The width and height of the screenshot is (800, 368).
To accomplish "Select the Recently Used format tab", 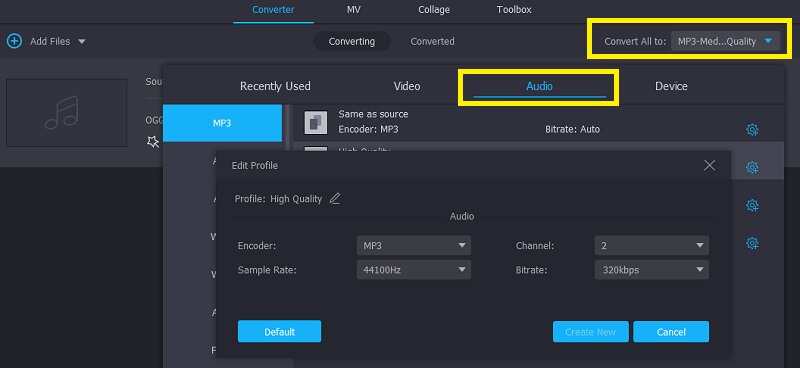I will point(275,86).
